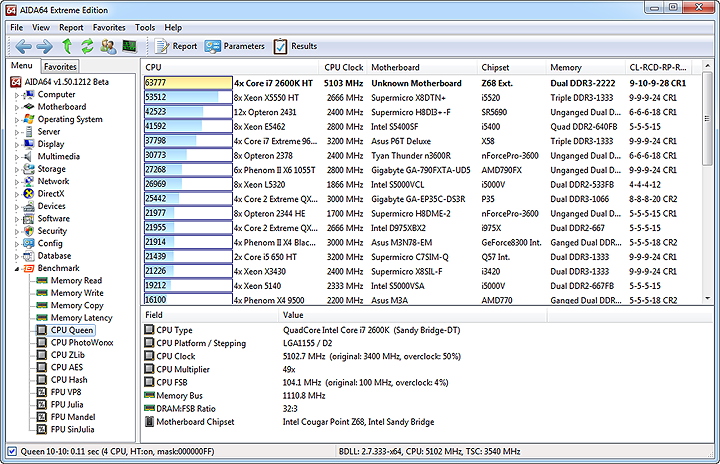Click the Devices icon in tree

point(28,206)
